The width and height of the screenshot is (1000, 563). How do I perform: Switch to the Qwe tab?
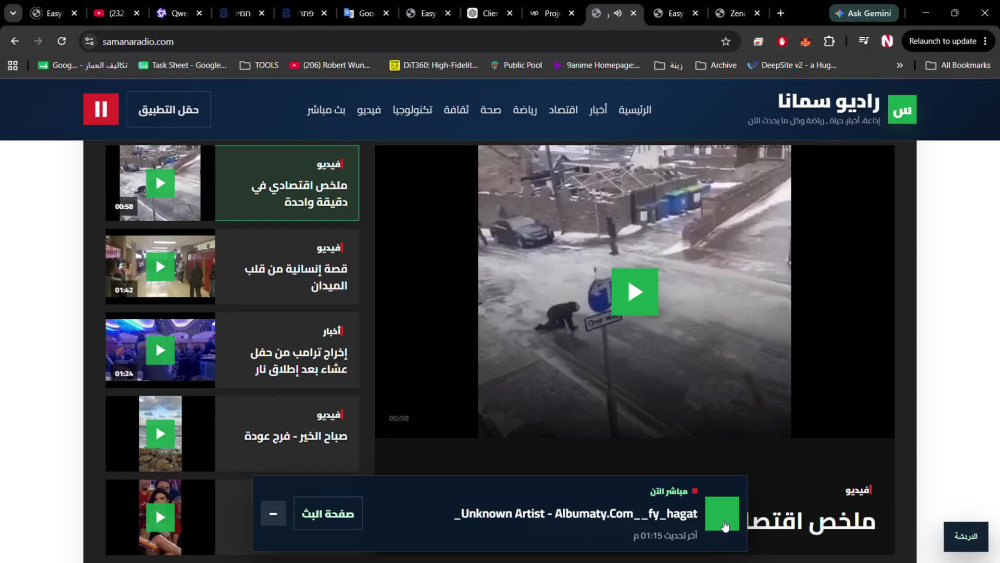[179, 13]
